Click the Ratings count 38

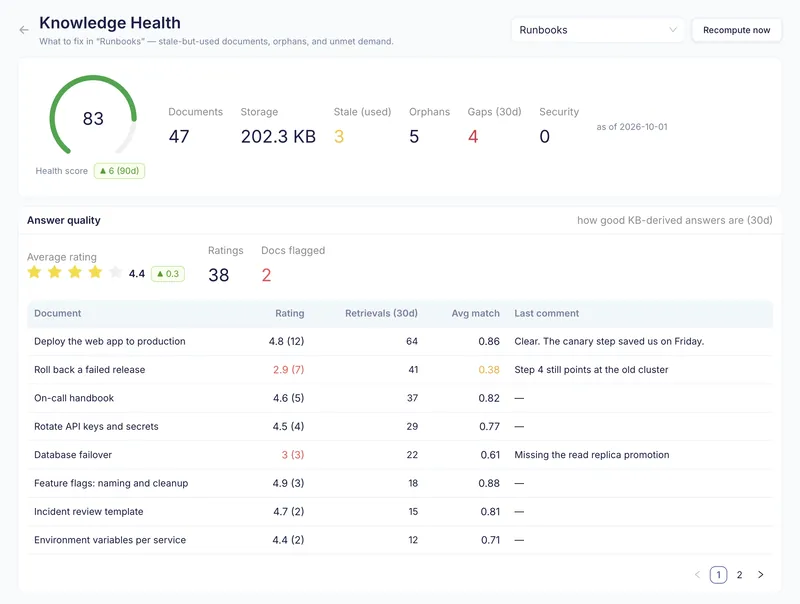coord(218,275)
